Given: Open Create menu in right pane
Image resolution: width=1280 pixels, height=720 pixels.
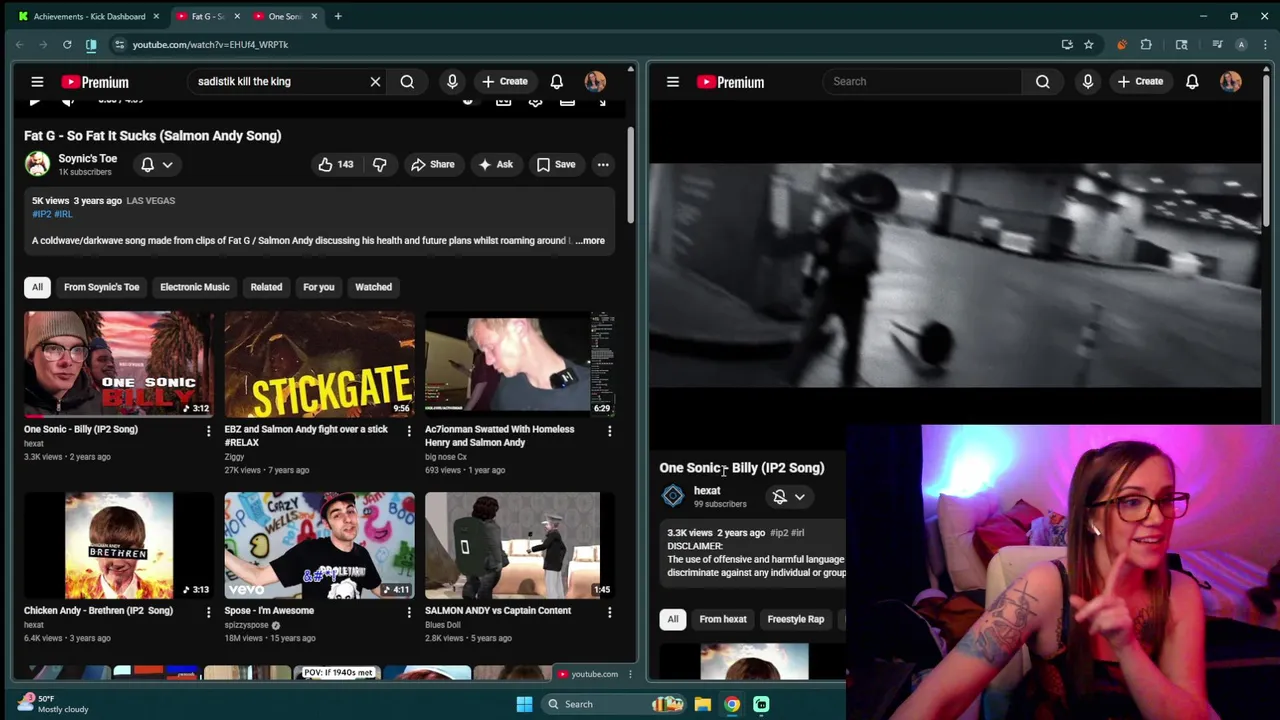Looking at the screenshot, I should tap(1140, 82).
